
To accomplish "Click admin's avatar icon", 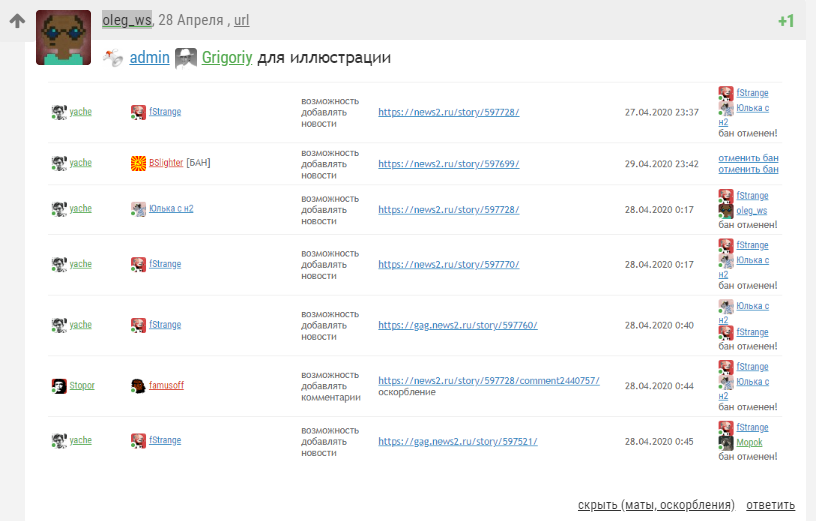I will [x=113, y=58].
